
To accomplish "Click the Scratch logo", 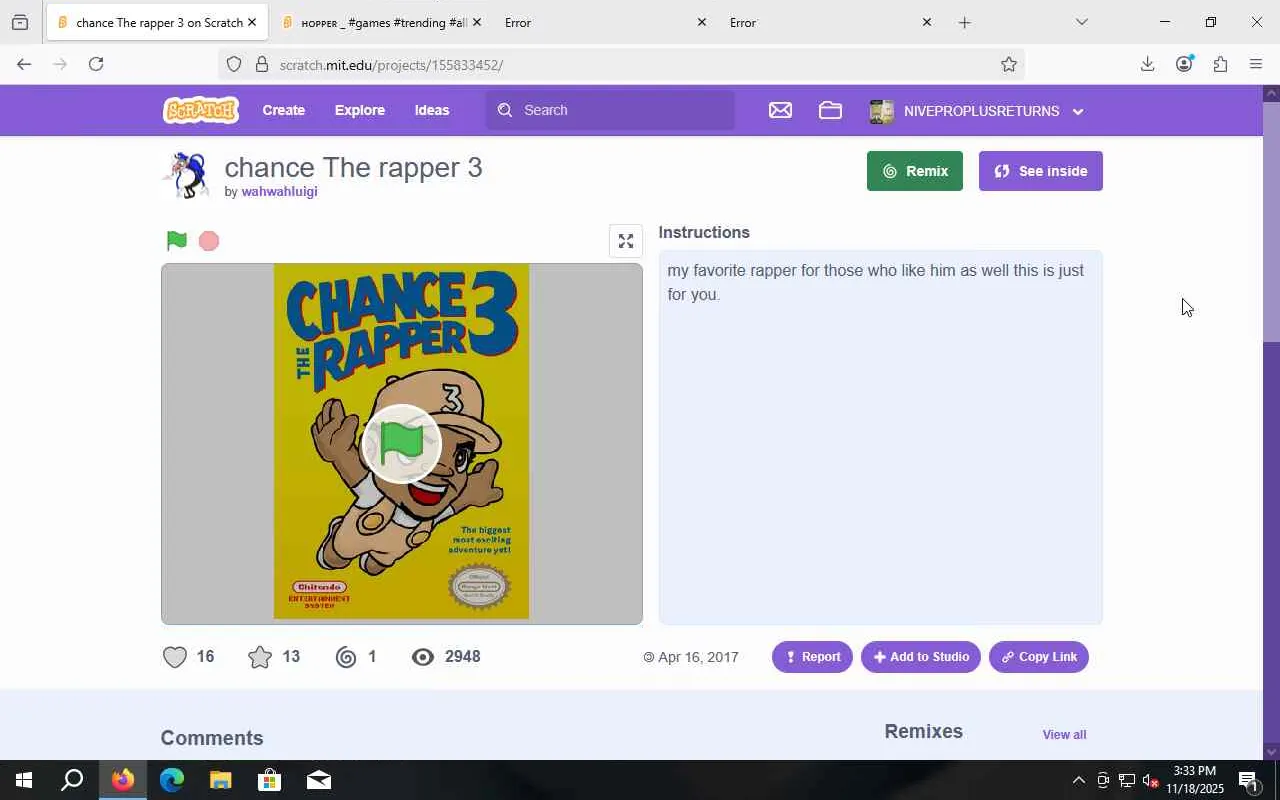I will 201,110.
